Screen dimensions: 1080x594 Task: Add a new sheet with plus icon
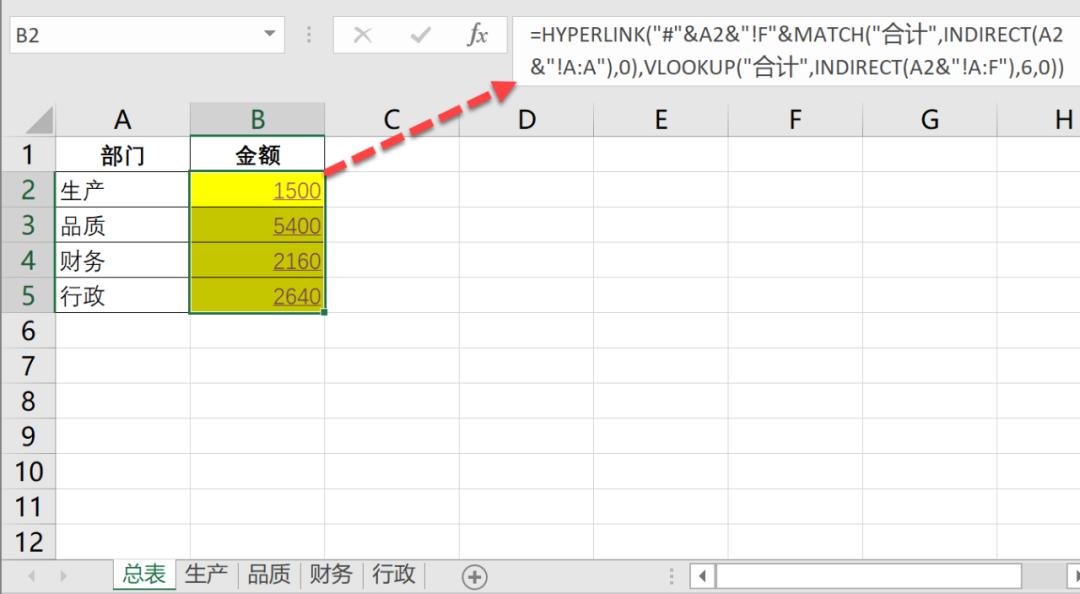tap(474, 576)
